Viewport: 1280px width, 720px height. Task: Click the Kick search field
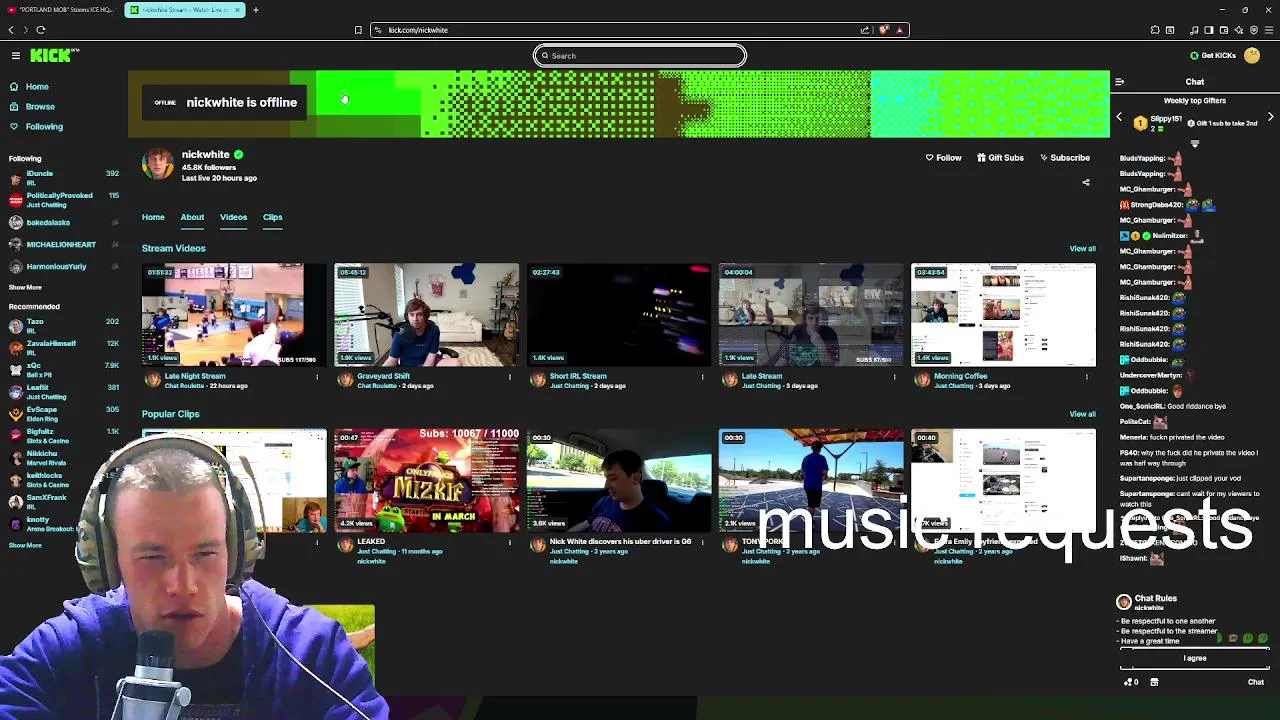tap(640, 56)
